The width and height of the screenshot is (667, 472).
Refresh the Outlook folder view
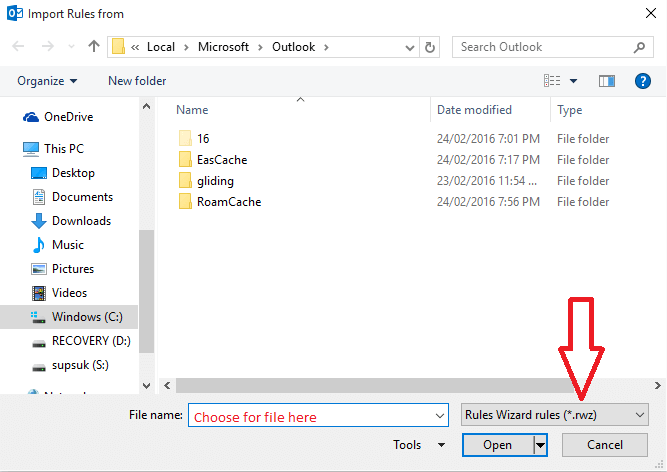(430, 47)
